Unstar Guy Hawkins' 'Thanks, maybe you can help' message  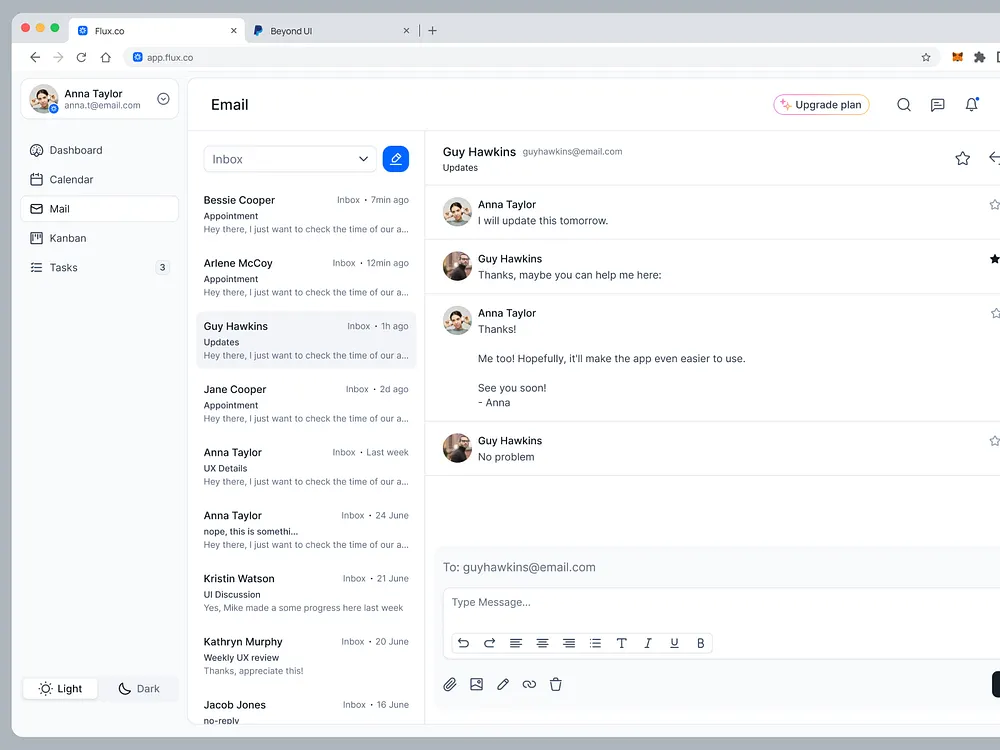pos(994,257)
